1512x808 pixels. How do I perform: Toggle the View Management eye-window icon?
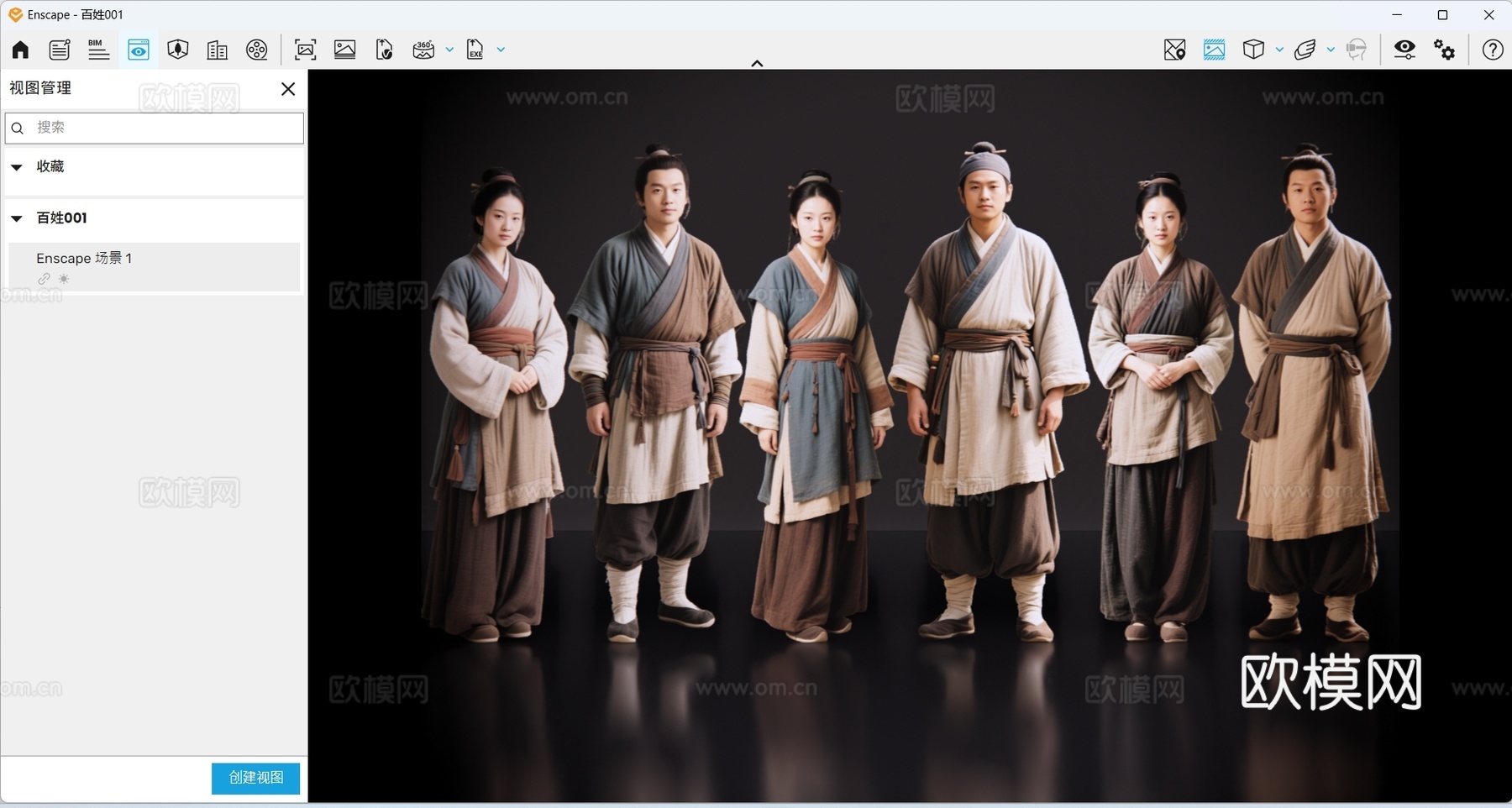coord(139,50)
